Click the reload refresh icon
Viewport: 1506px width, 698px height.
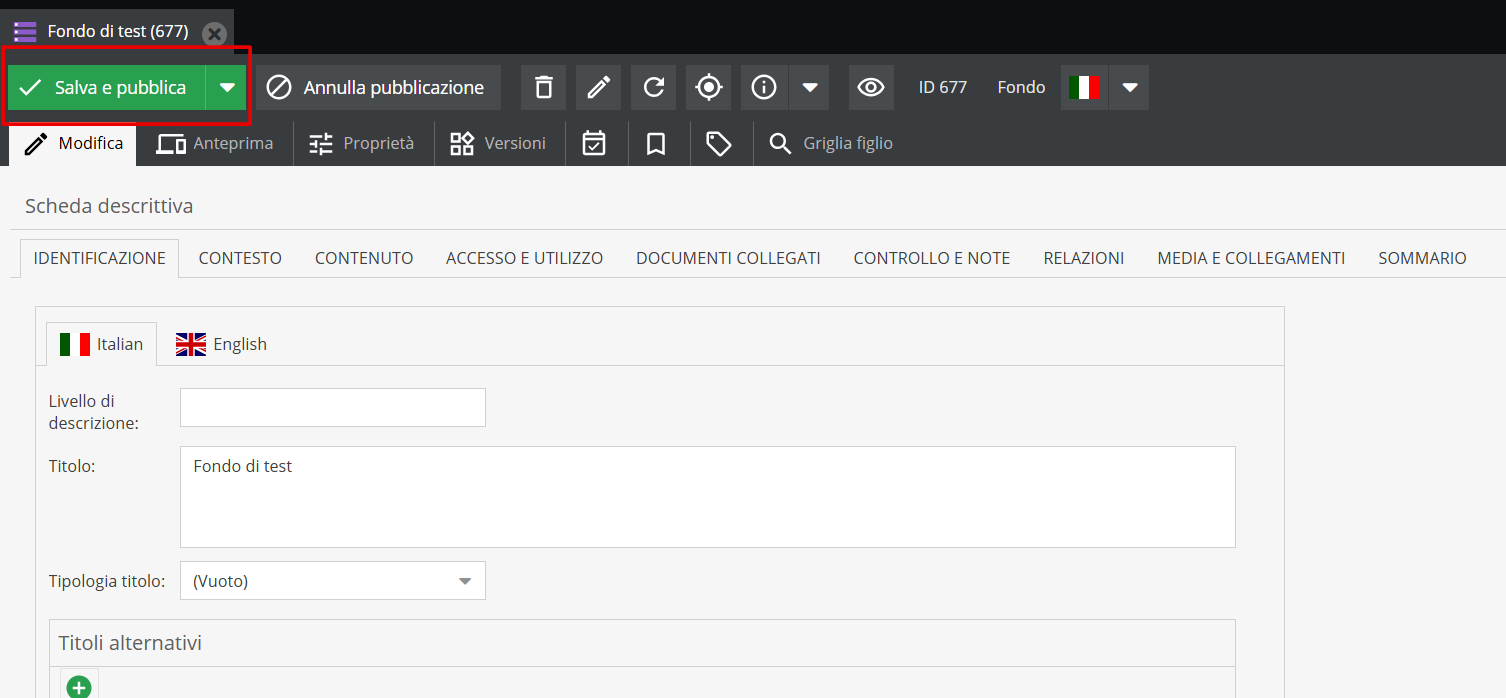click(x=653, y=88)
